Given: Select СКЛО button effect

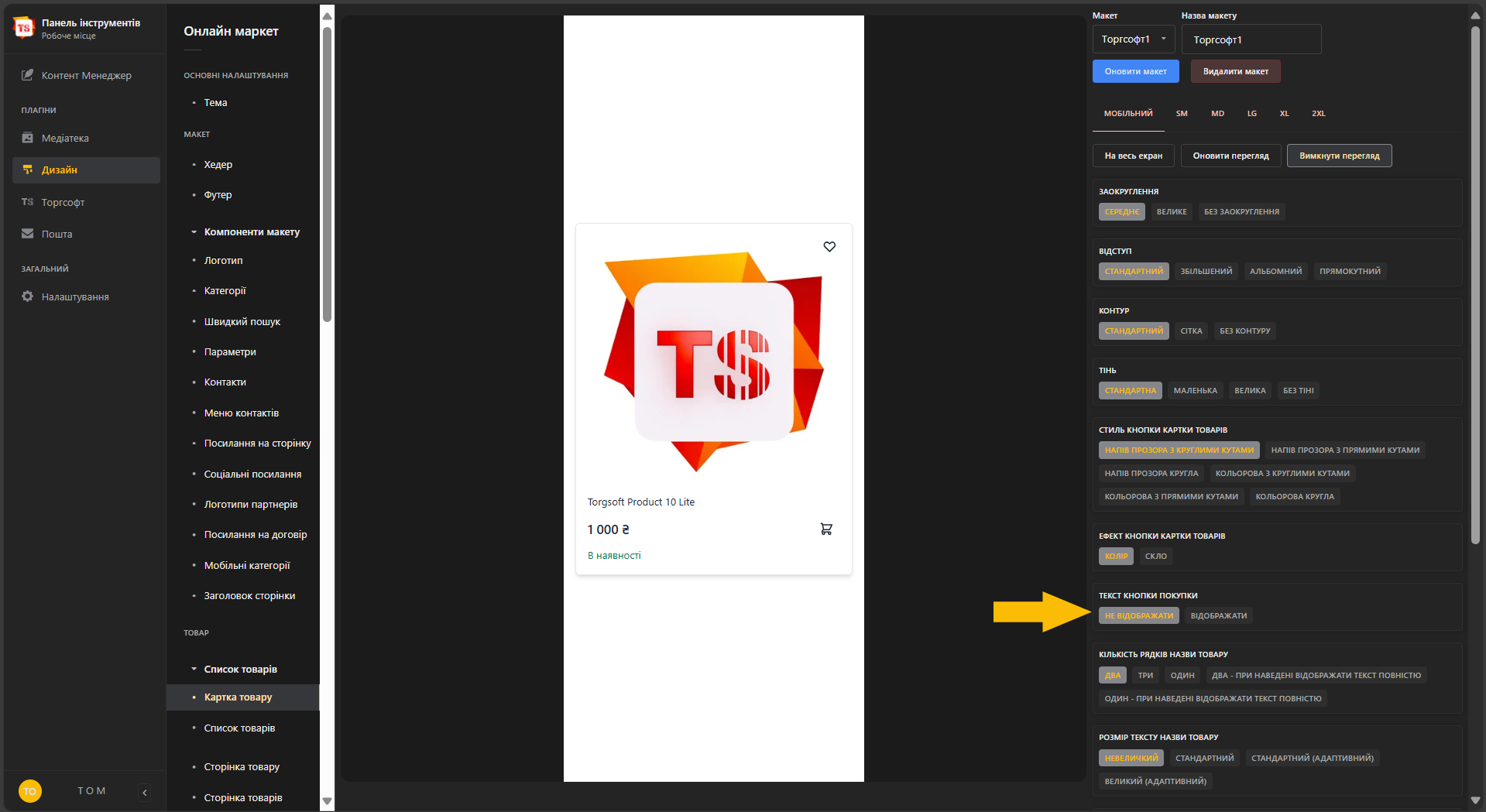Looking at the screenshot, I should click(1155, 556).
